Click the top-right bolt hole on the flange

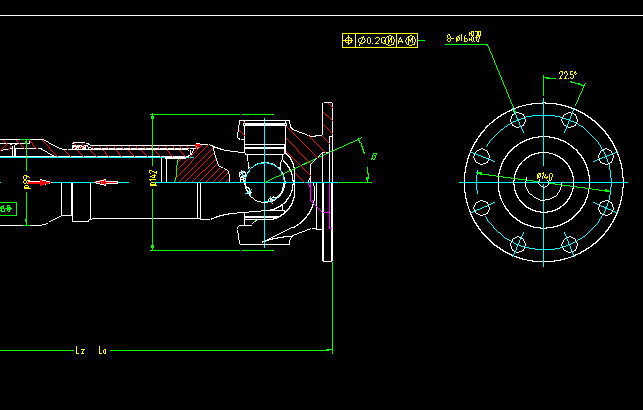point(570,120)
